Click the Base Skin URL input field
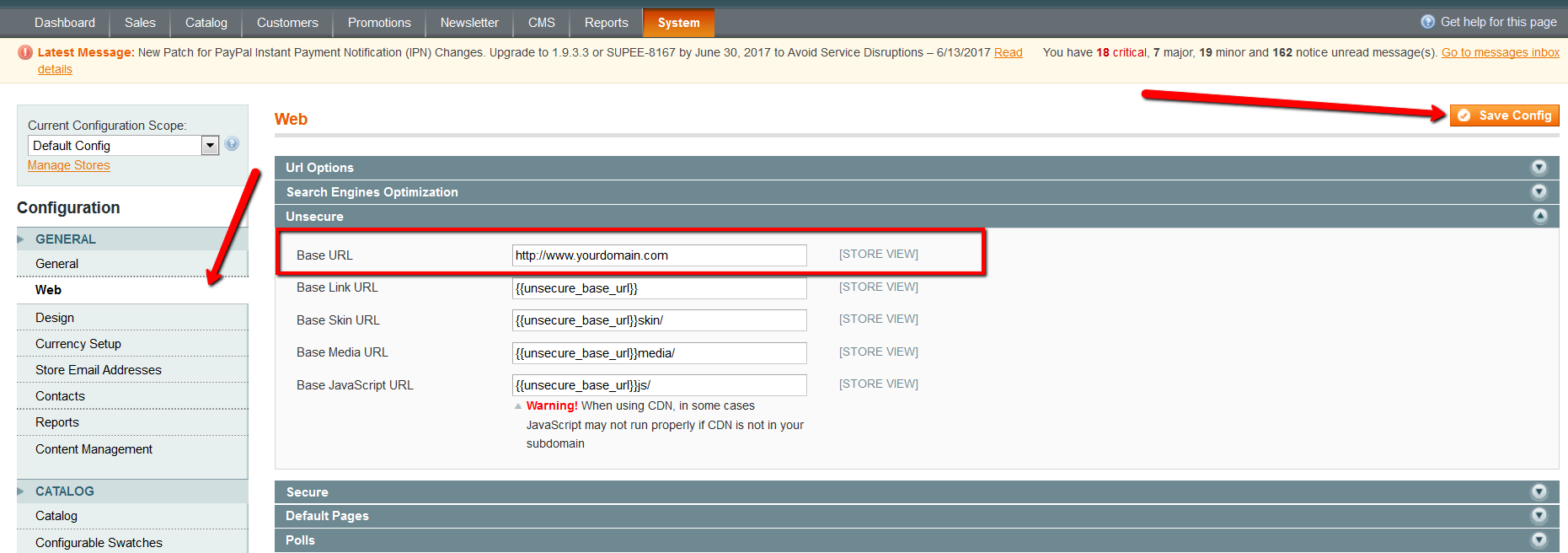The image size is (1568, 553). click(x=660, y=320)
